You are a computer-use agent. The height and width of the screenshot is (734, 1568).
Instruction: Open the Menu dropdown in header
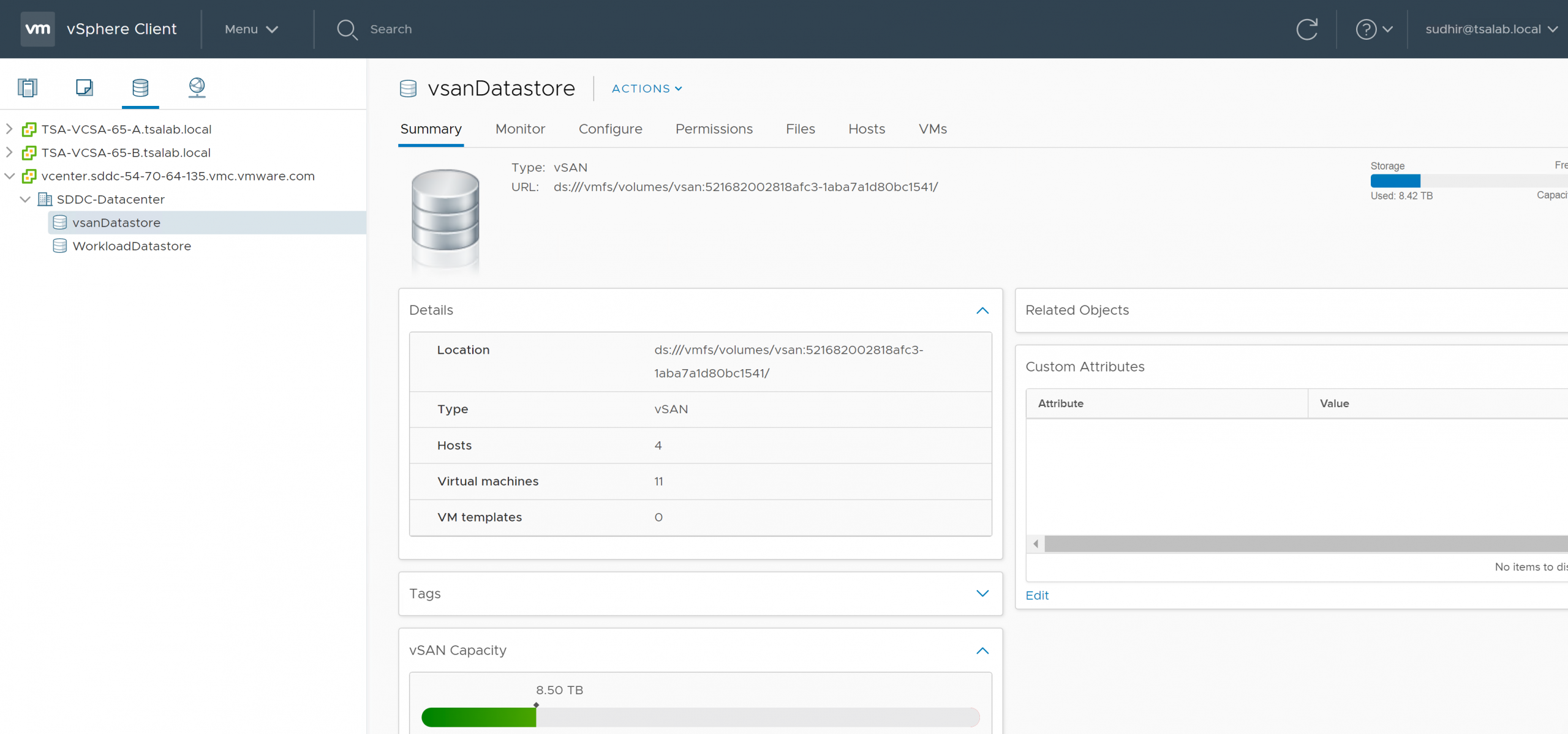[x=251, y=29]
